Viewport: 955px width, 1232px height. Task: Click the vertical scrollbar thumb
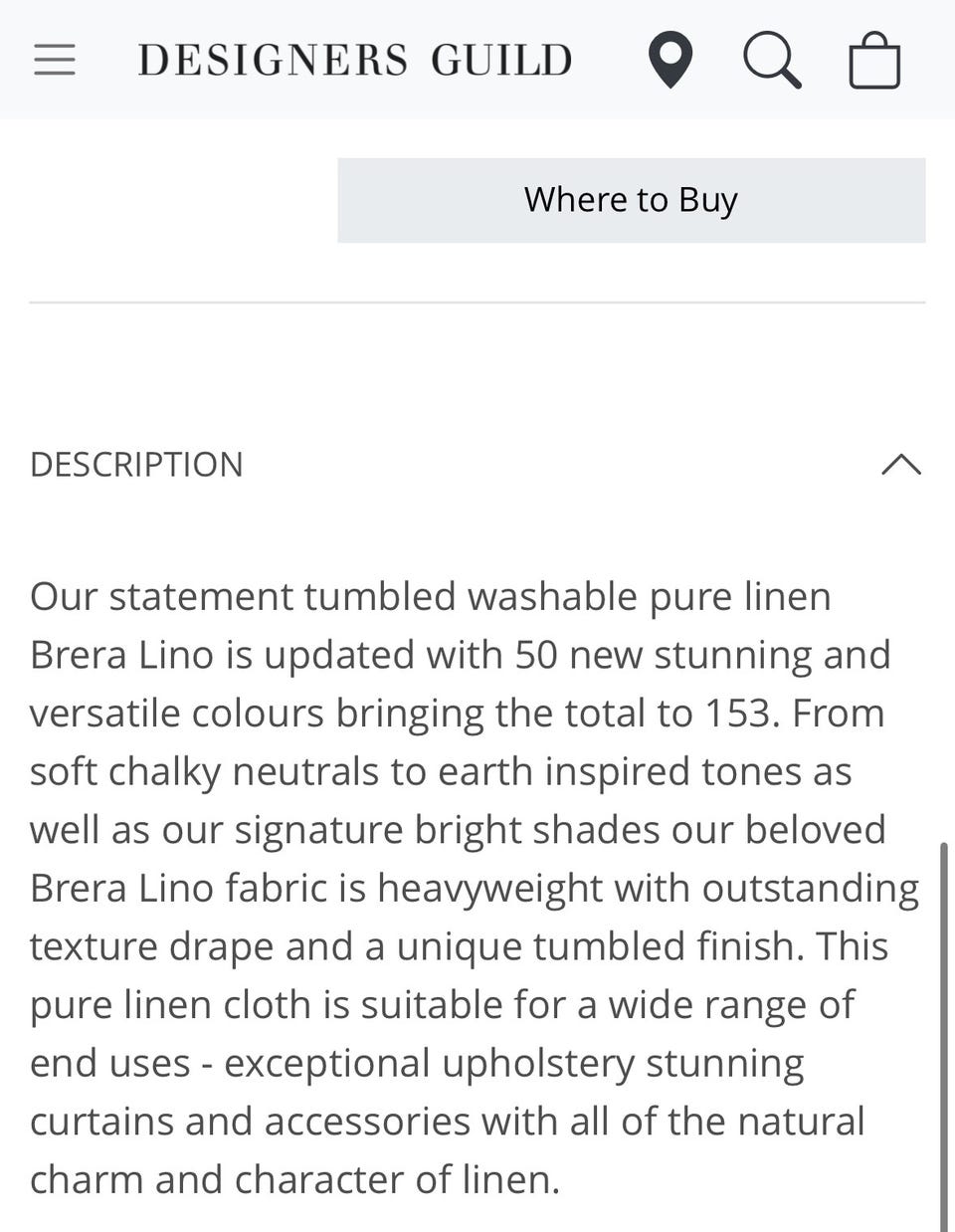coord(943,1035)
